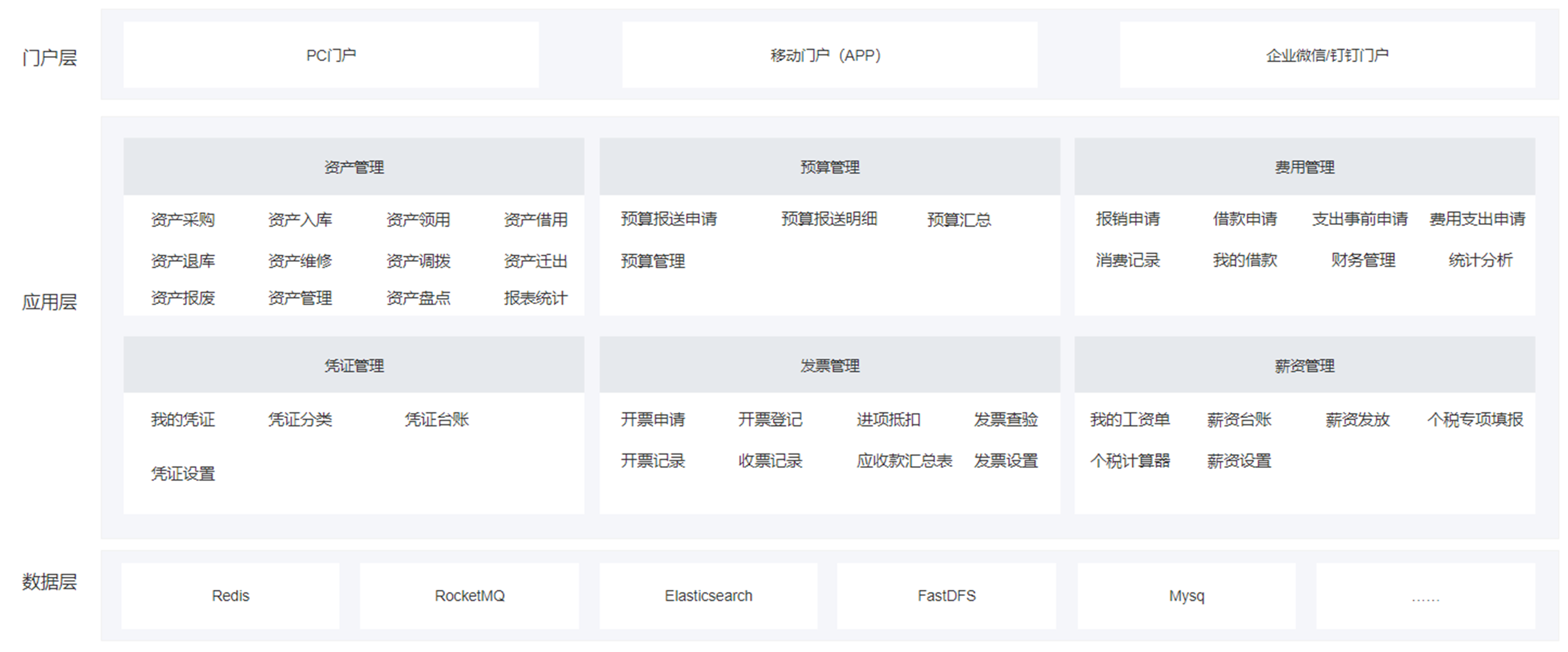The height and width of the screenshot is (652, 1568).
Task: Click the 费用管理 module header
Action: (1304, 167)
